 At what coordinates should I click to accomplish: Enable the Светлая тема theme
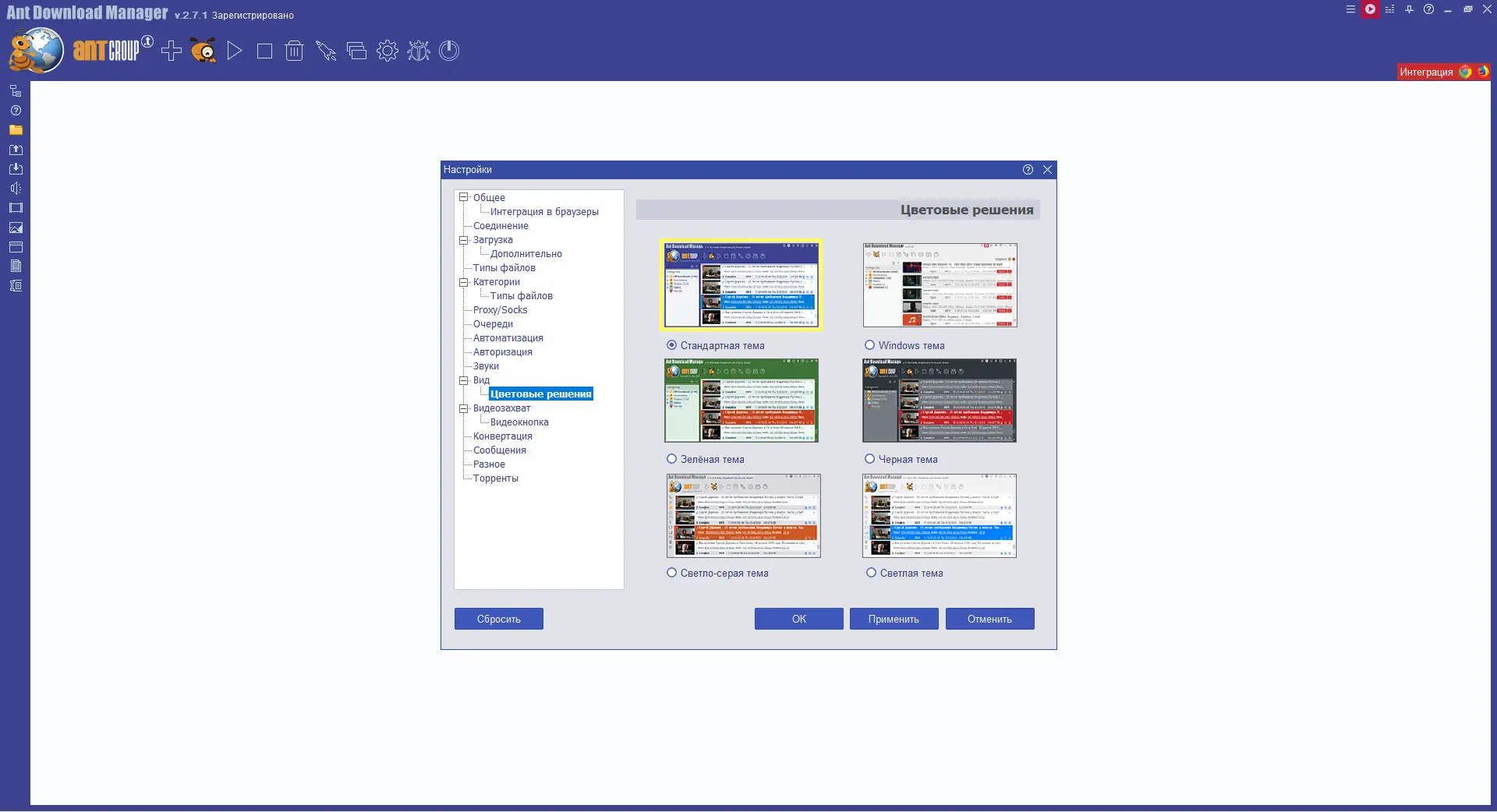(869, 572)
